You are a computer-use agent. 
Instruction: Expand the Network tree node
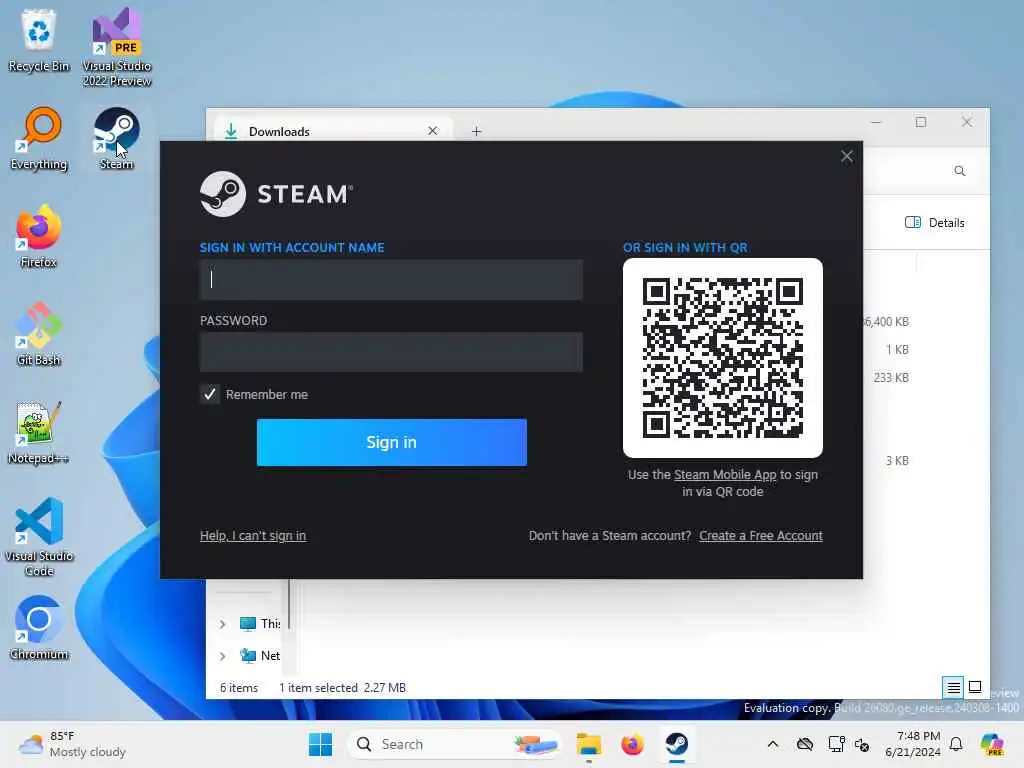pos(223,656)
